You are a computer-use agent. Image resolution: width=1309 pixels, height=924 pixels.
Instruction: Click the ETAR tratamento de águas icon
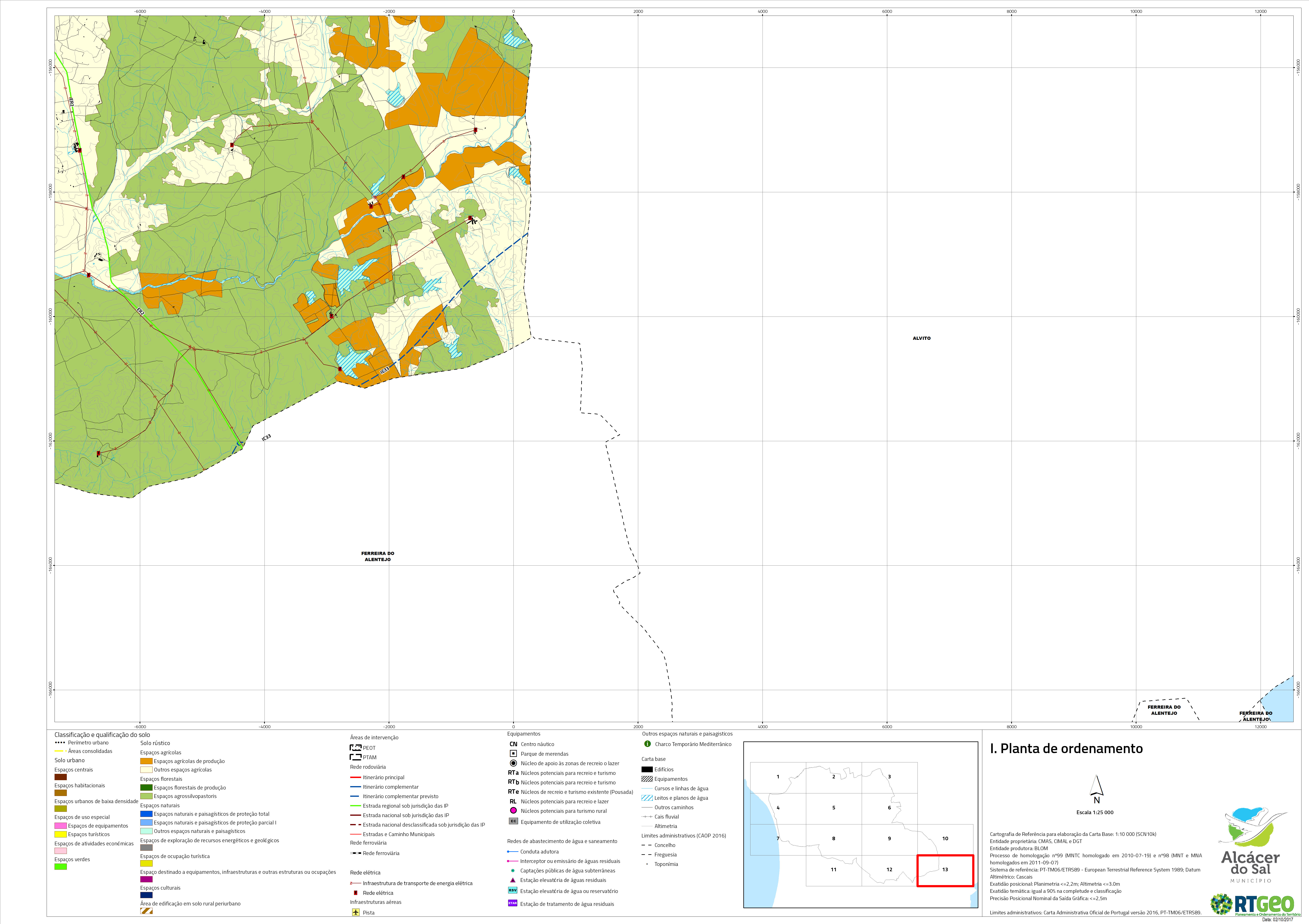pos(512,903)
